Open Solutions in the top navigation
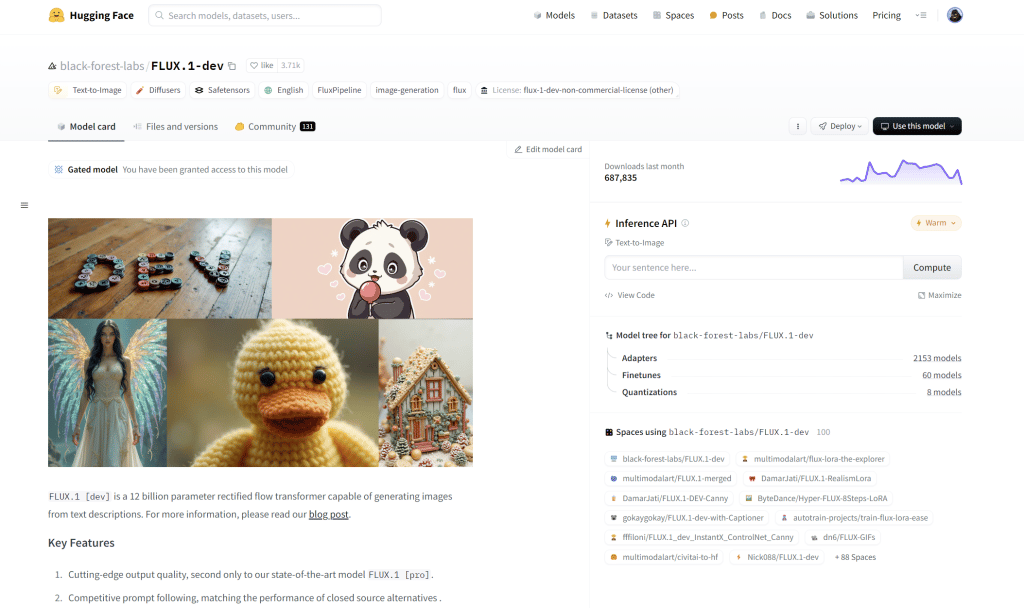Viewport: 1024px width, 608px height. tap(831, 15)
